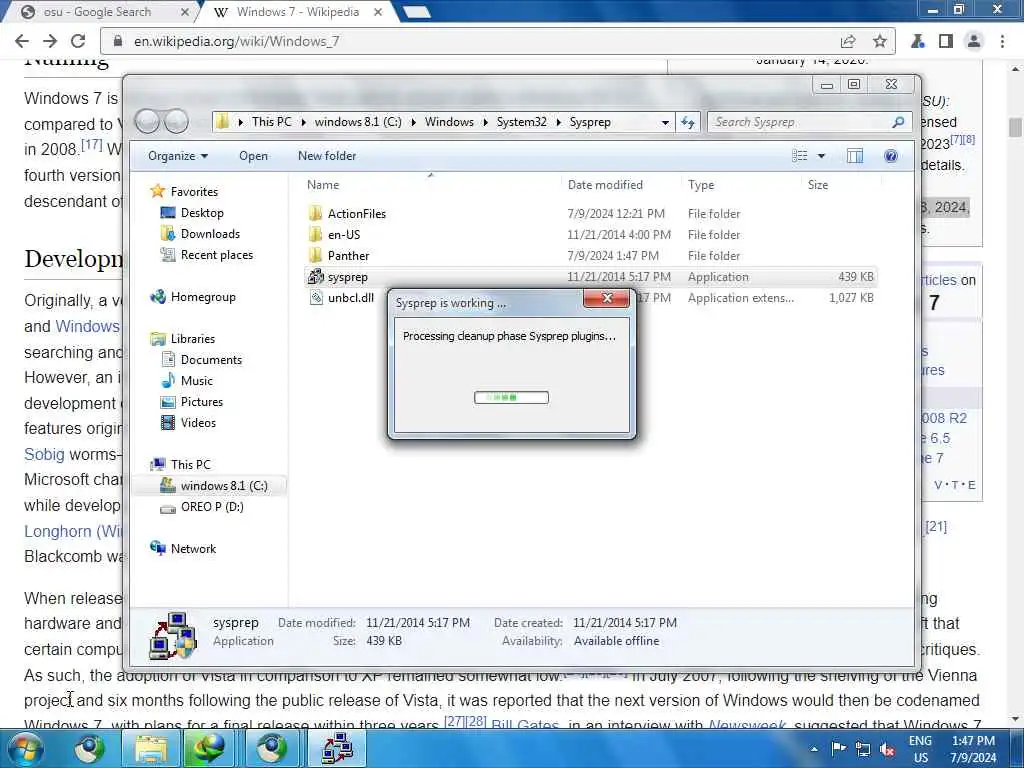Select the sysprep application file

click(x=347, y=277)
